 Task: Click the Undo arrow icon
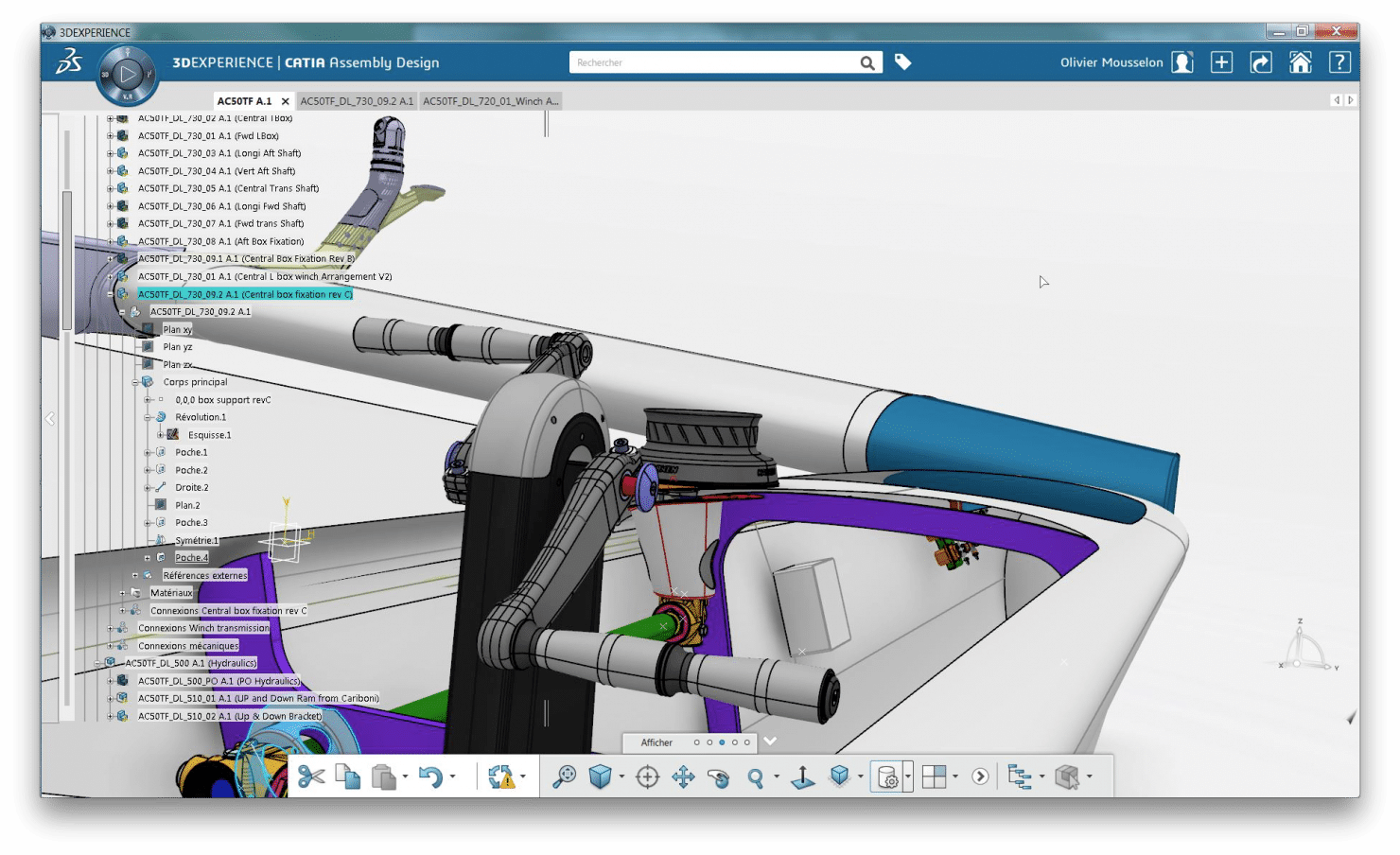430,776
